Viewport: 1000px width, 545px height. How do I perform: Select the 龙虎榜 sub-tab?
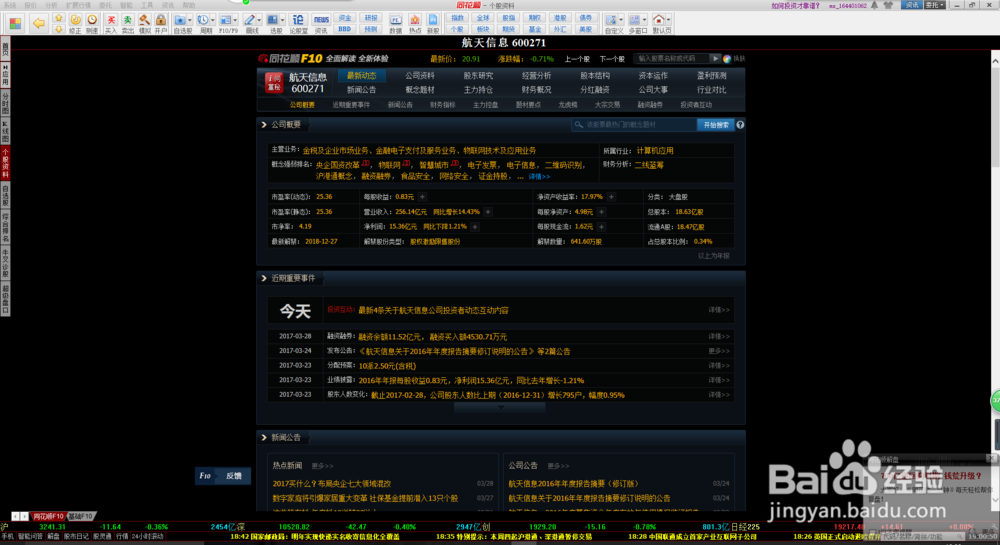pos(568,105)
